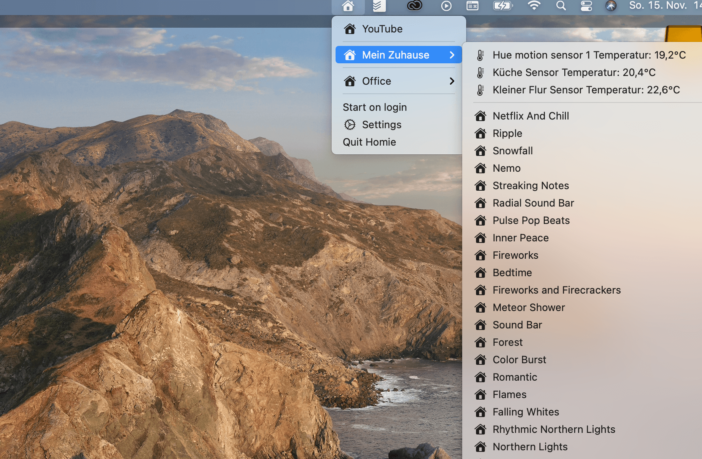Image resolution: width=702 pixels, height=459 pixels.
Task: Open the Creative Cloud menu bar icon
Action: coord(413,6)
